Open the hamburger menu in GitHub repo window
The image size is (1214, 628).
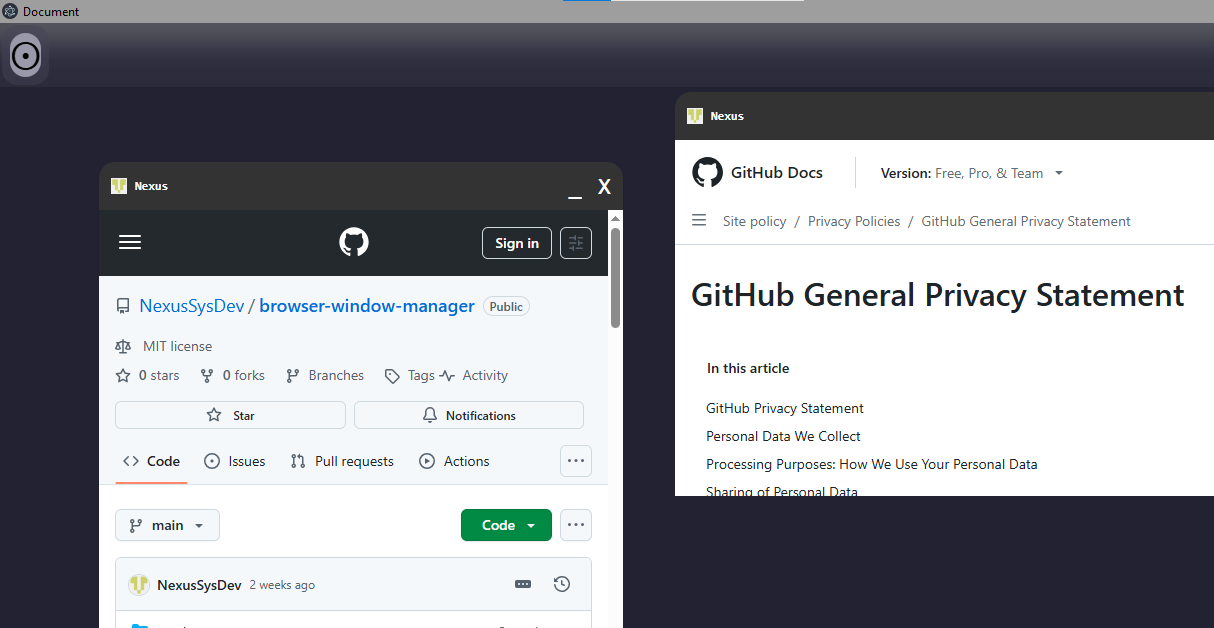130,242
